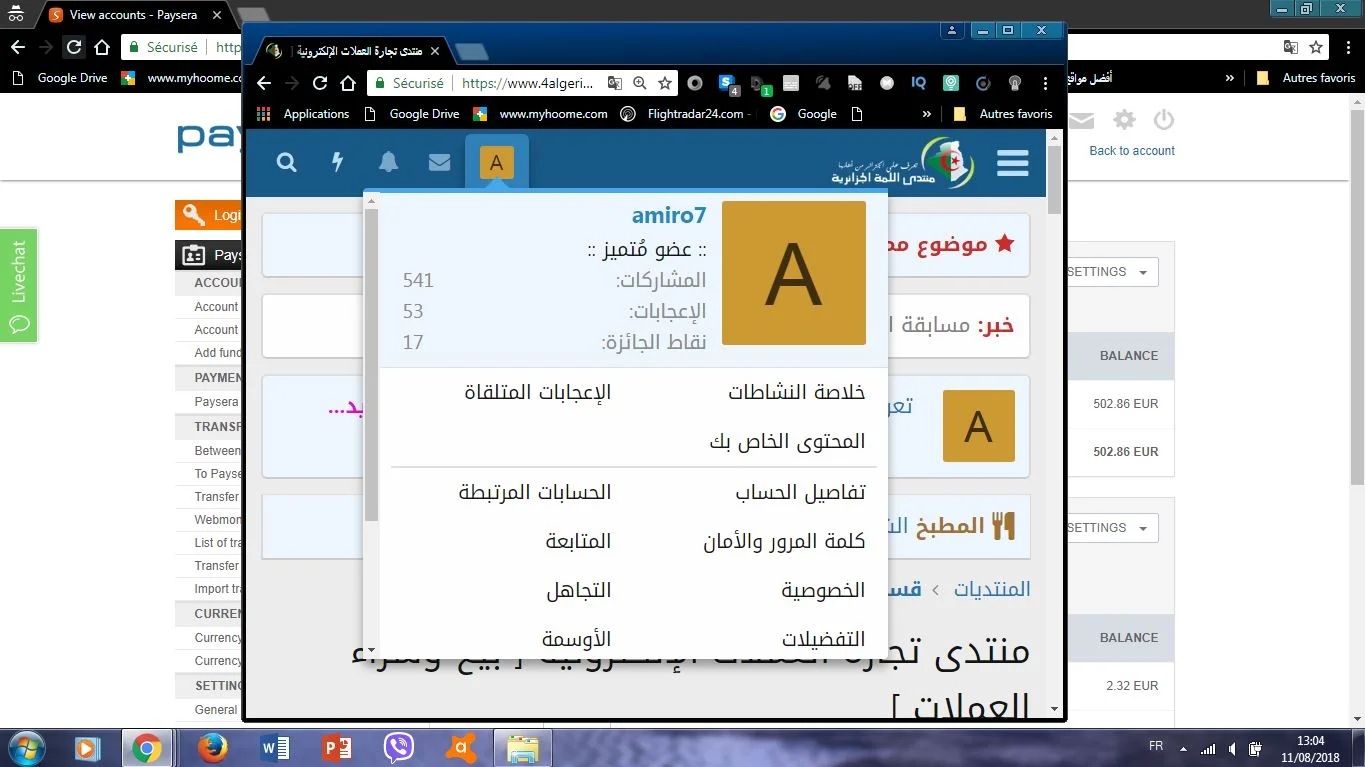The height and width of the screenshot is (767, 1365).
Task: Click the amiro7 username link
Action: pyautogui.click(x=668, y=215)
